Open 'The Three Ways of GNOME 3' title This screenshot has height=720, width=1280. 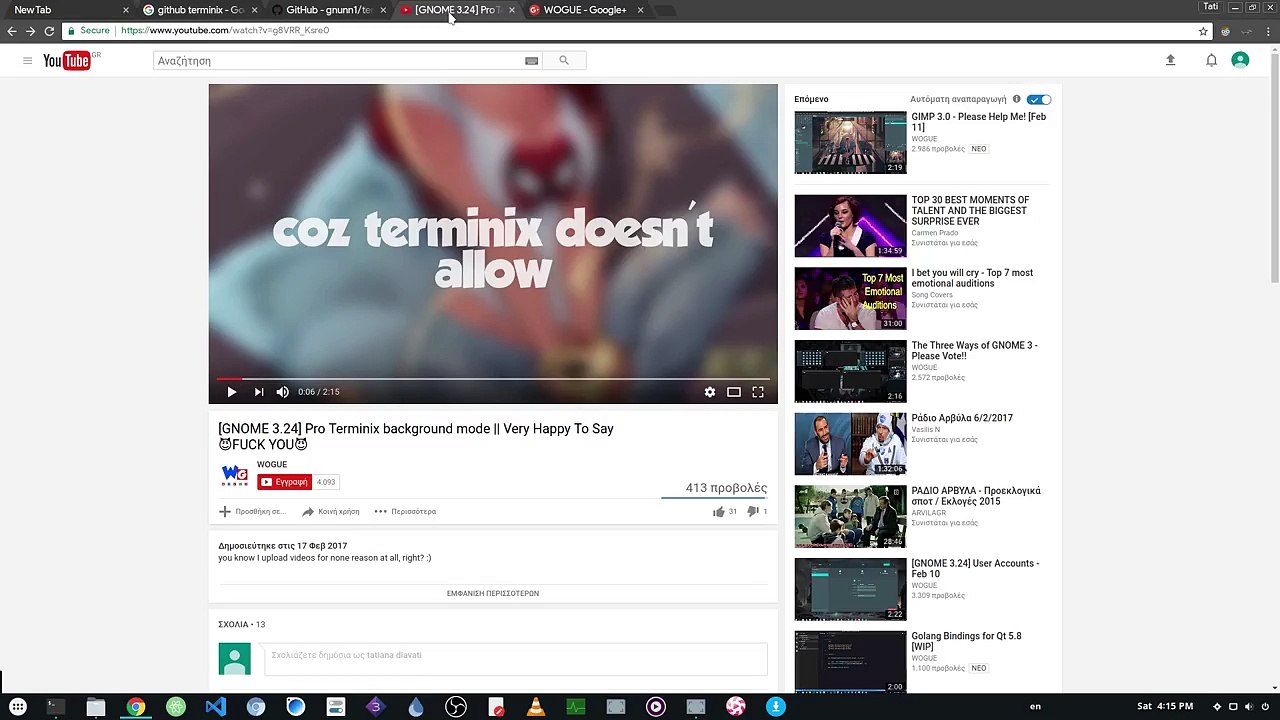point(975,351)
